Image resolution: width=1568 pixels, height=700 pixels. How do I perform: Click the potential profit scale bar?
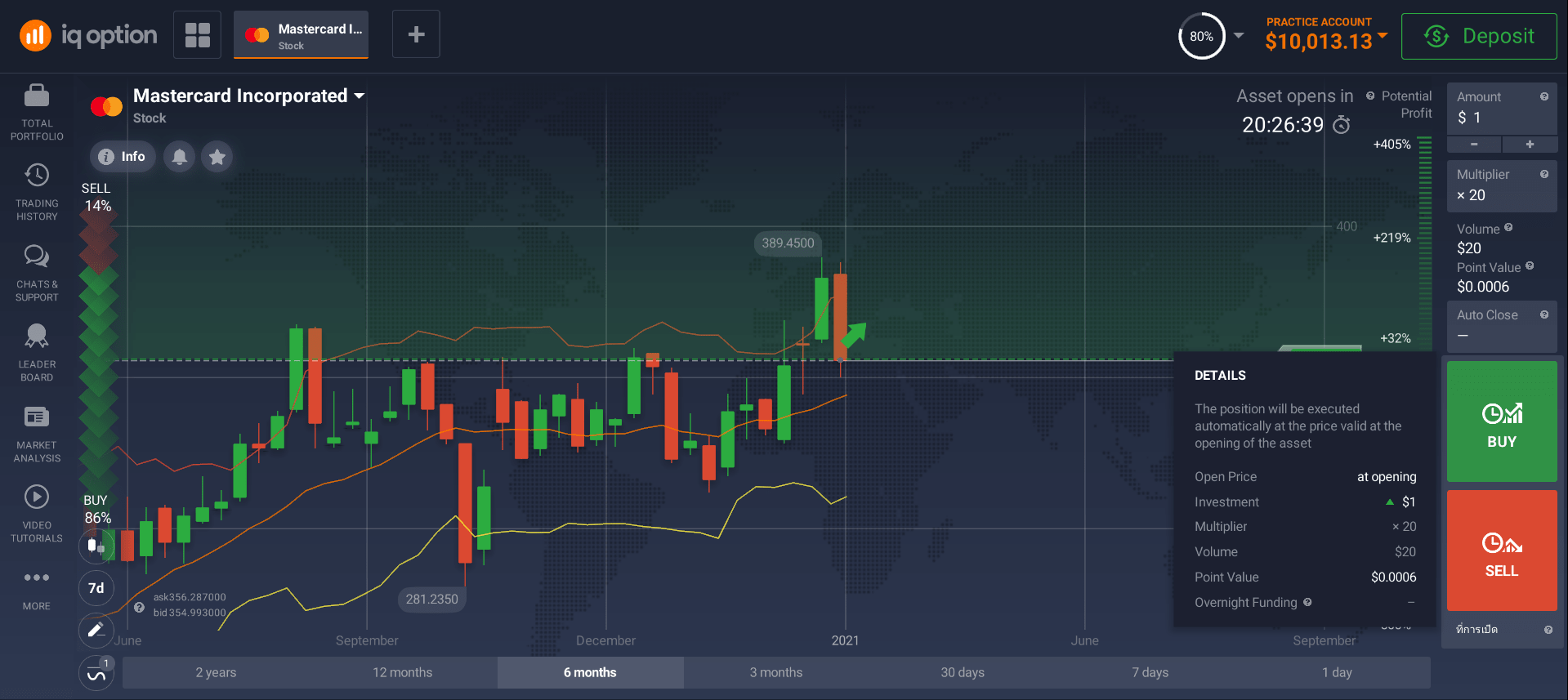point(1425,243)
